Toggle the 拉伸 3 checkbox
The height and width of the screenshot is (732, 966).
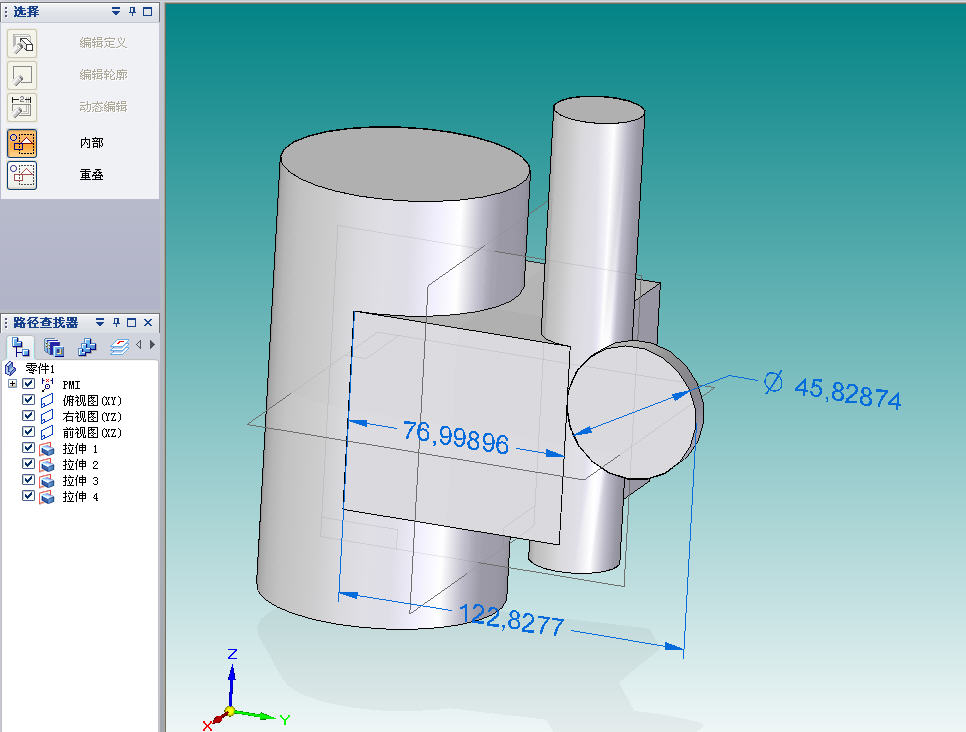click(28, 479)
